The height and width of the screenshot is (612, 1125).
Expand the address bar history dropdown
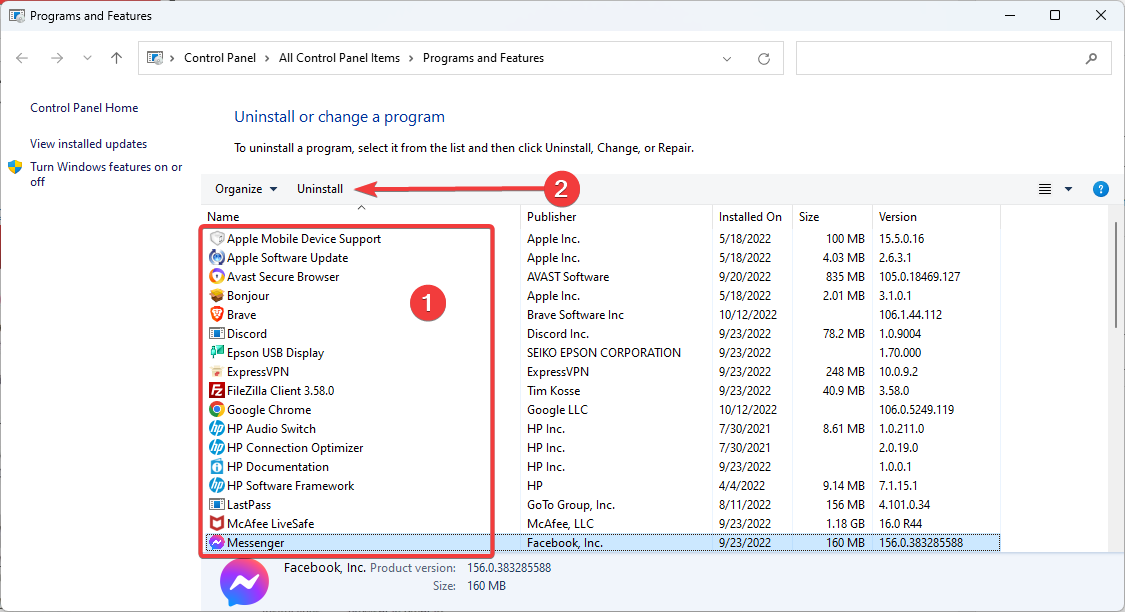click(x=728, y=58)
